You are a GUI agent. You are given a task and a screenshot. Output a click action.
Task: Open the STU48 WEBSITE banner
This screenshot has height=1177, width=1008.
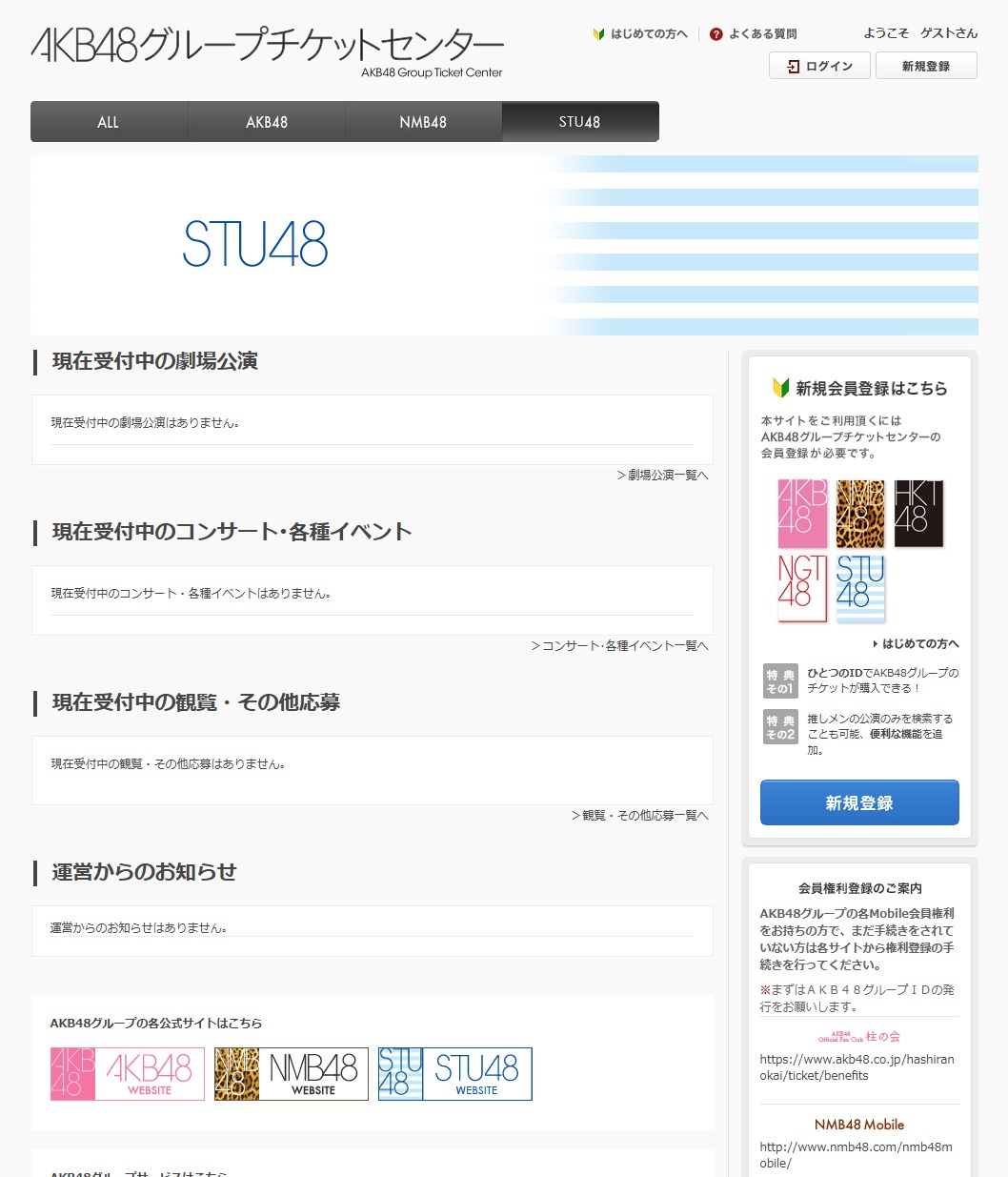pyautogui.click(x=455, y=1074)
